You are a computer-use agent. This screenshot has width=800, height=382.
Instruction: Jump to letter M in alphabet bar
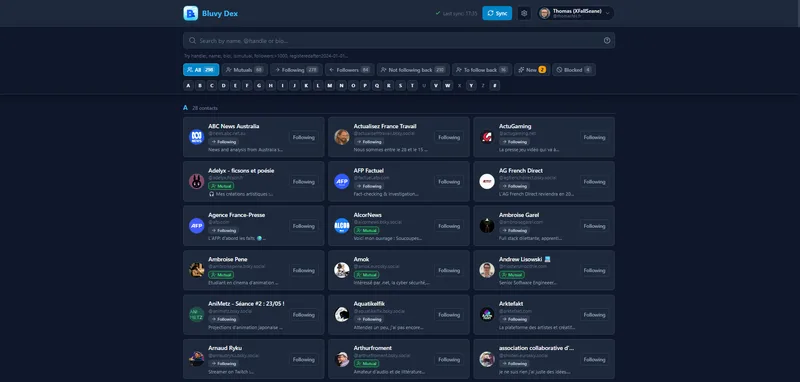pos(330,86)
